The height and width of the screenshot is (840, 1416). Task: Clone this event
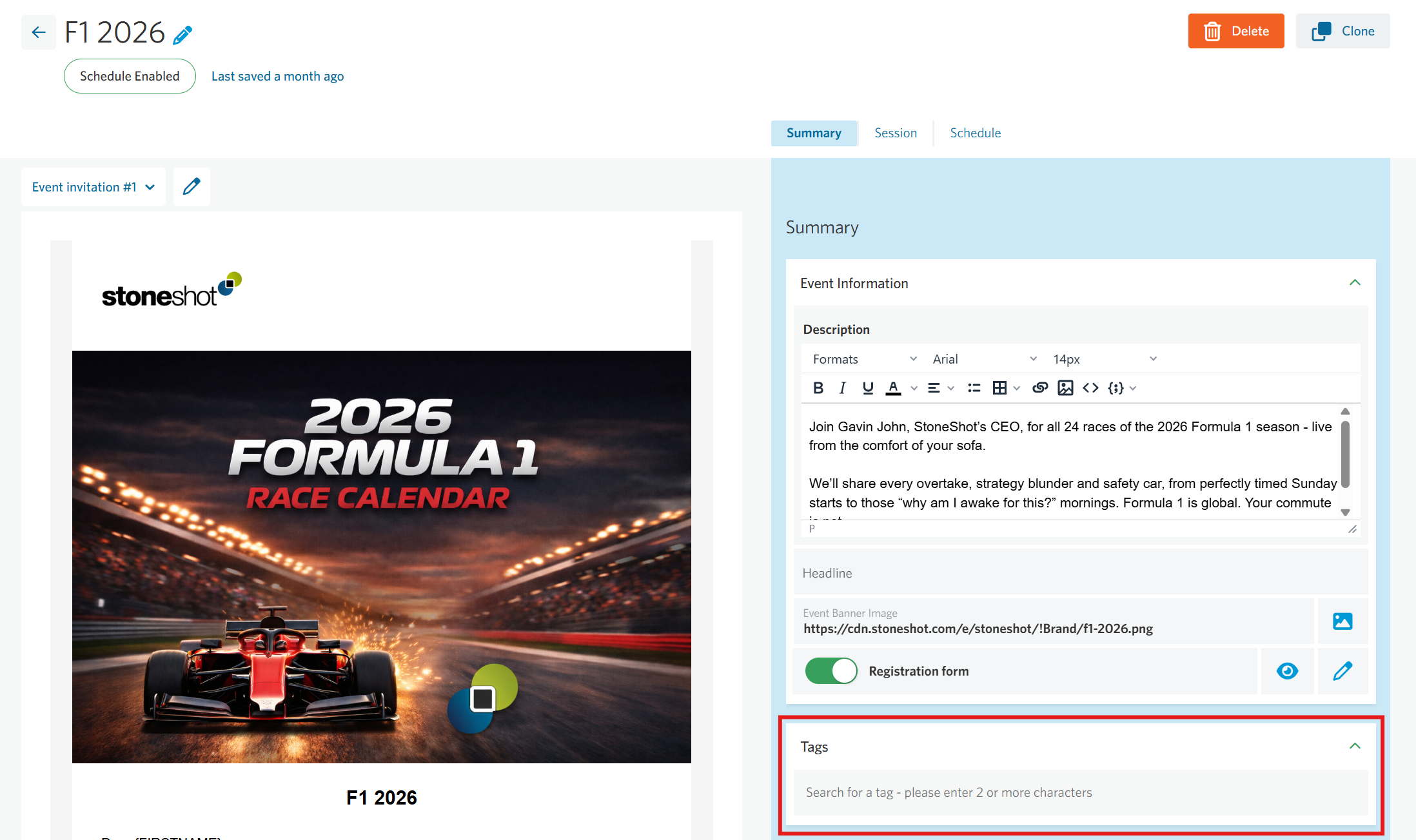(x=1343, y=31)
